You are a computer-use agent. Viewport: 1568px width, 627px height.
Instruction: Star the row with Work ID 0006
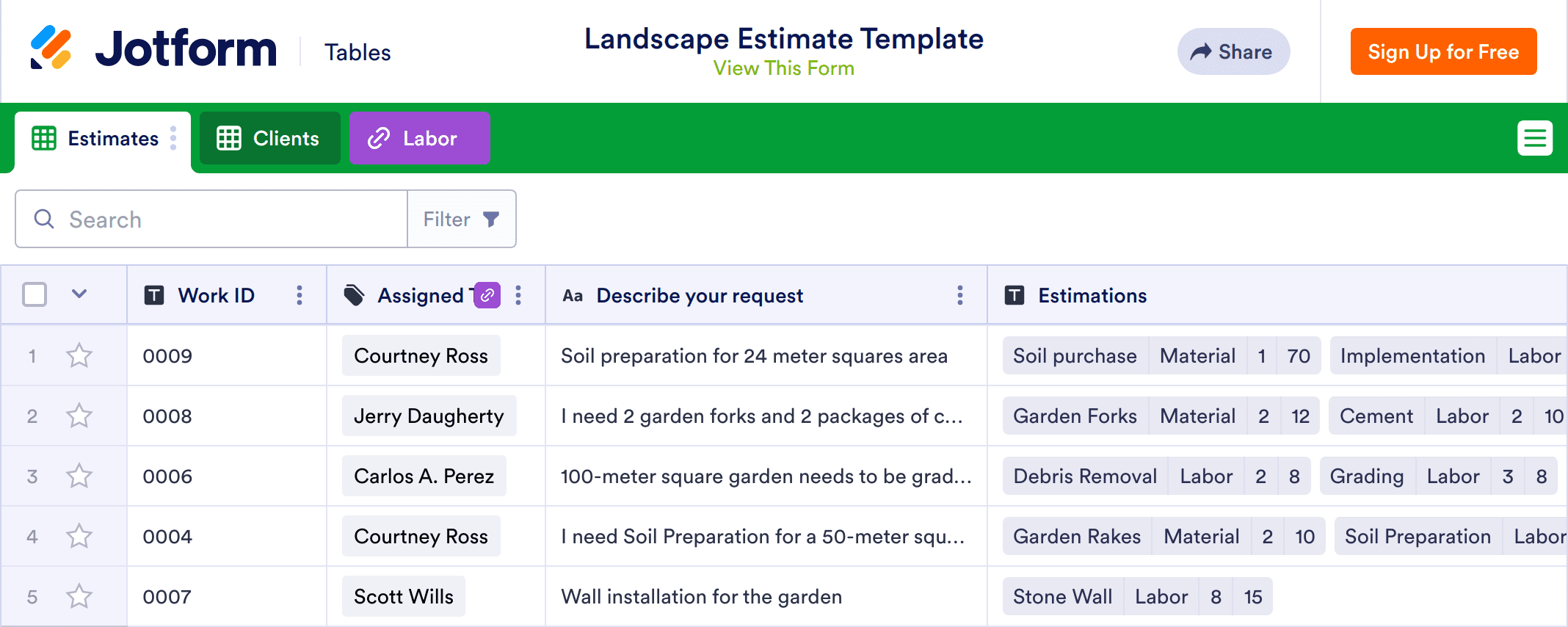click(79, 476)
